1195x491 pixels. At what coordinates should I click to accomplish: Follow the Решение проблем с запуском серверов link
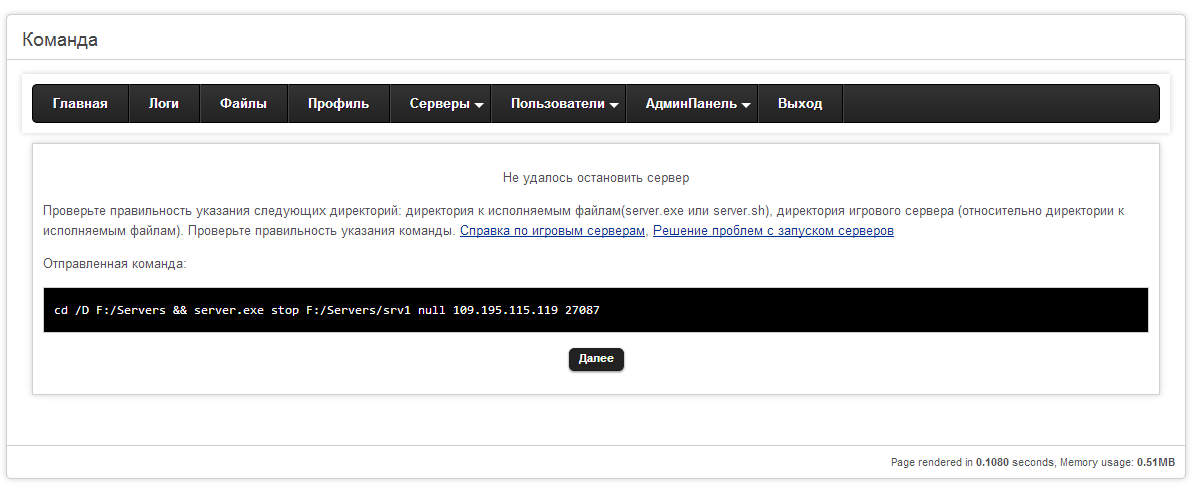point(773,231)
